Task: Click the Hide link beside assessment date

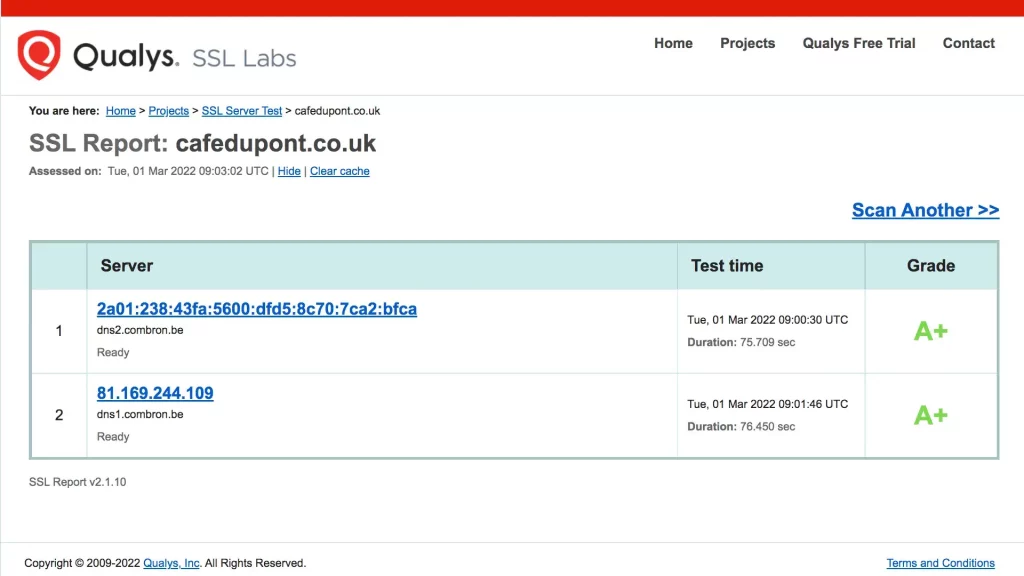Action: (289, 171)
